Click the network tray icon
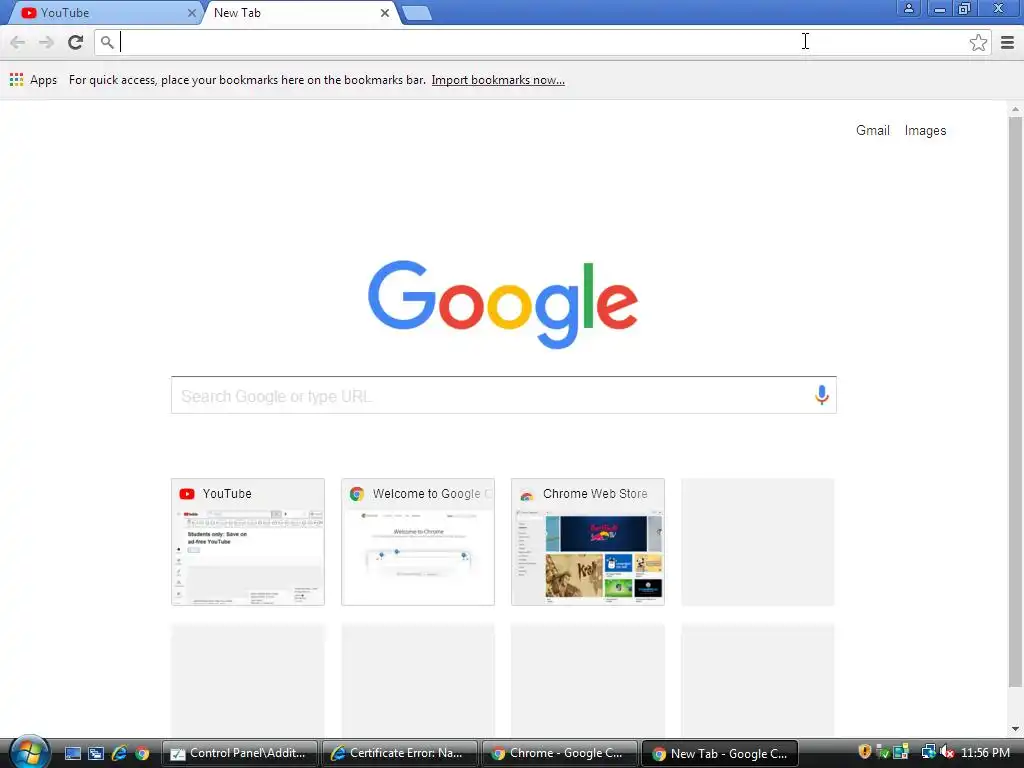 tap(928, 752)
